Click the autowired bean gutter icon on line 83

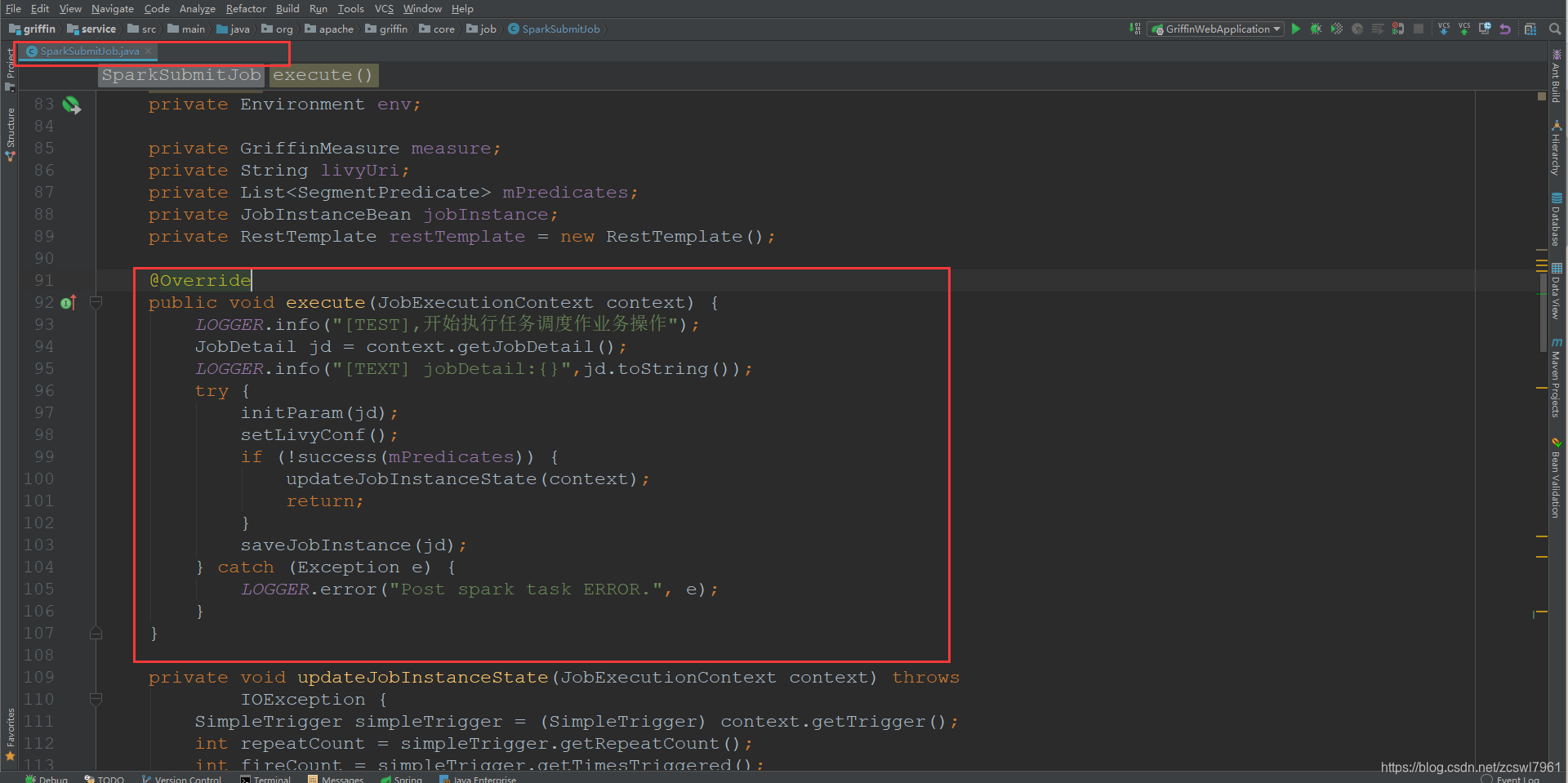click(72, 105)
